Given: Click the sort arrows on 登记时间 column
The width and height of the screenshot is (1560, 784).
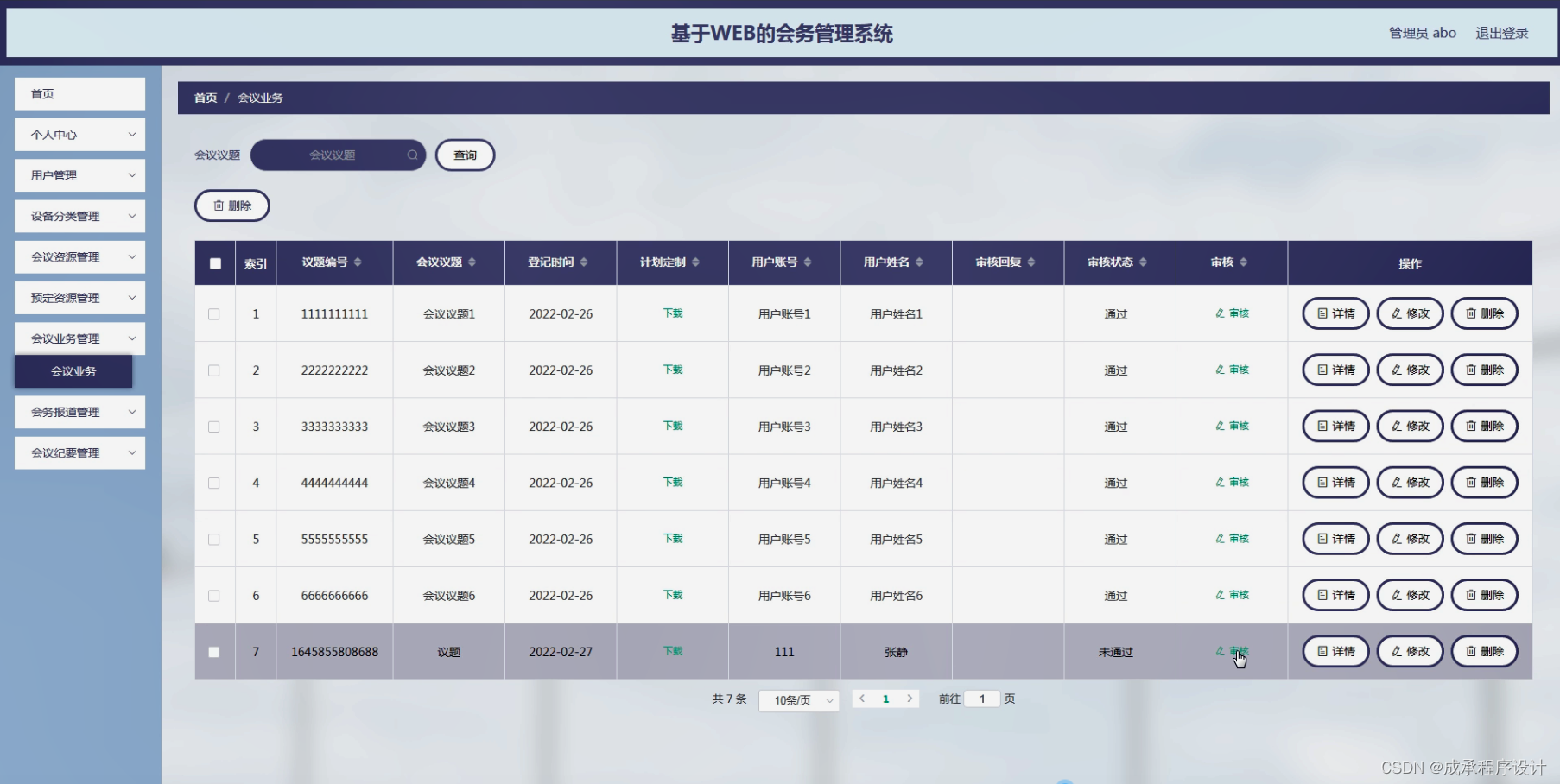Looking at the screenshot, I should tap(584, 262).
